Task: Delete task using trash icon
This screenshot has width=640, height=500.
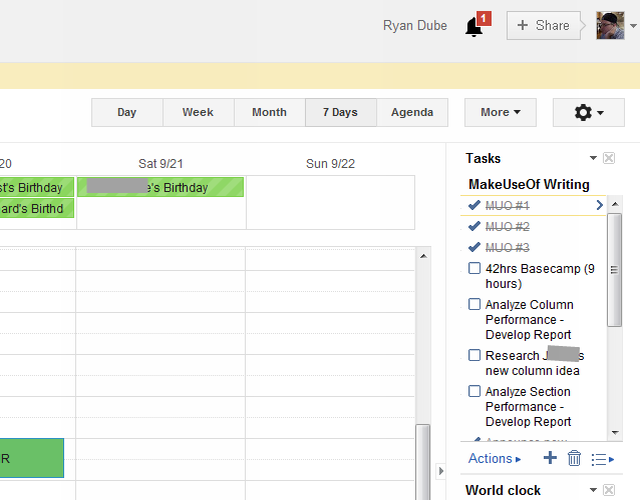Action: pyautogui.click(x=574, y=458)
